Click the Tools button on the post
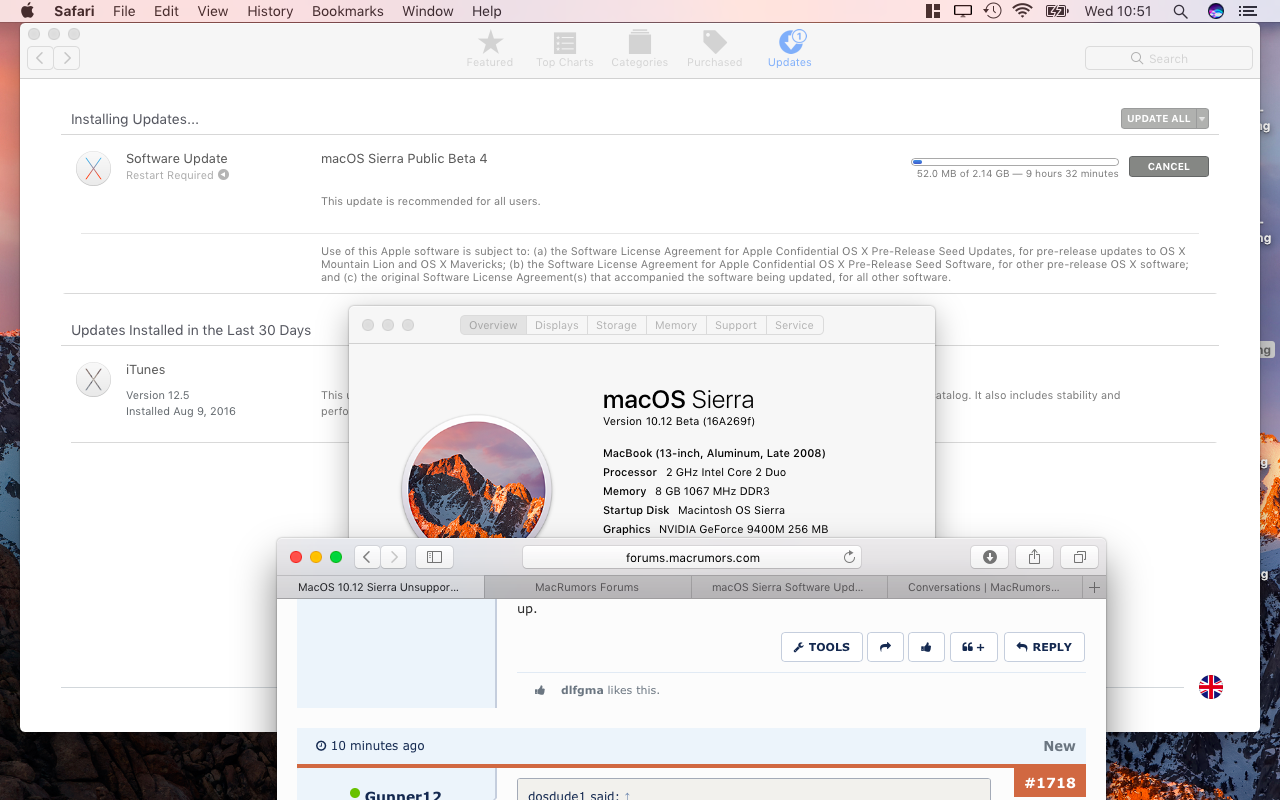 [x=821, y=647]
